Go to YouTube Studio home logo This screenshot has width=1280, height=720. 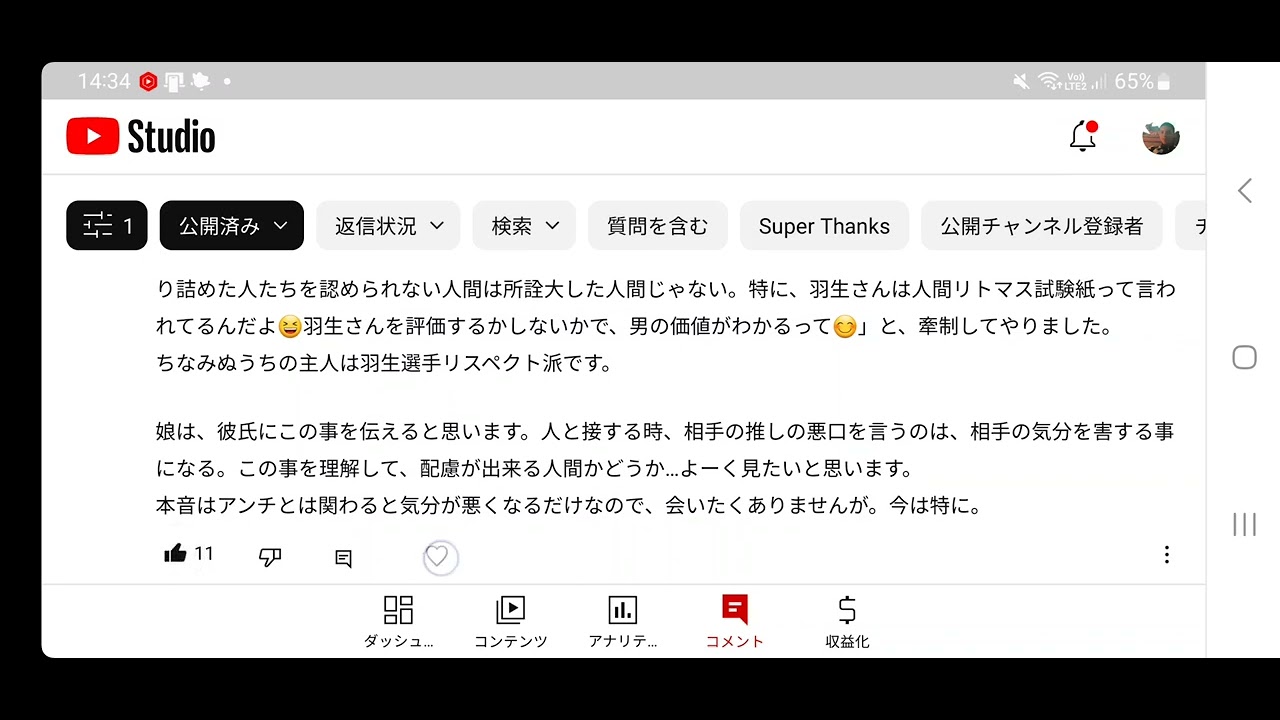coord(141,137)
